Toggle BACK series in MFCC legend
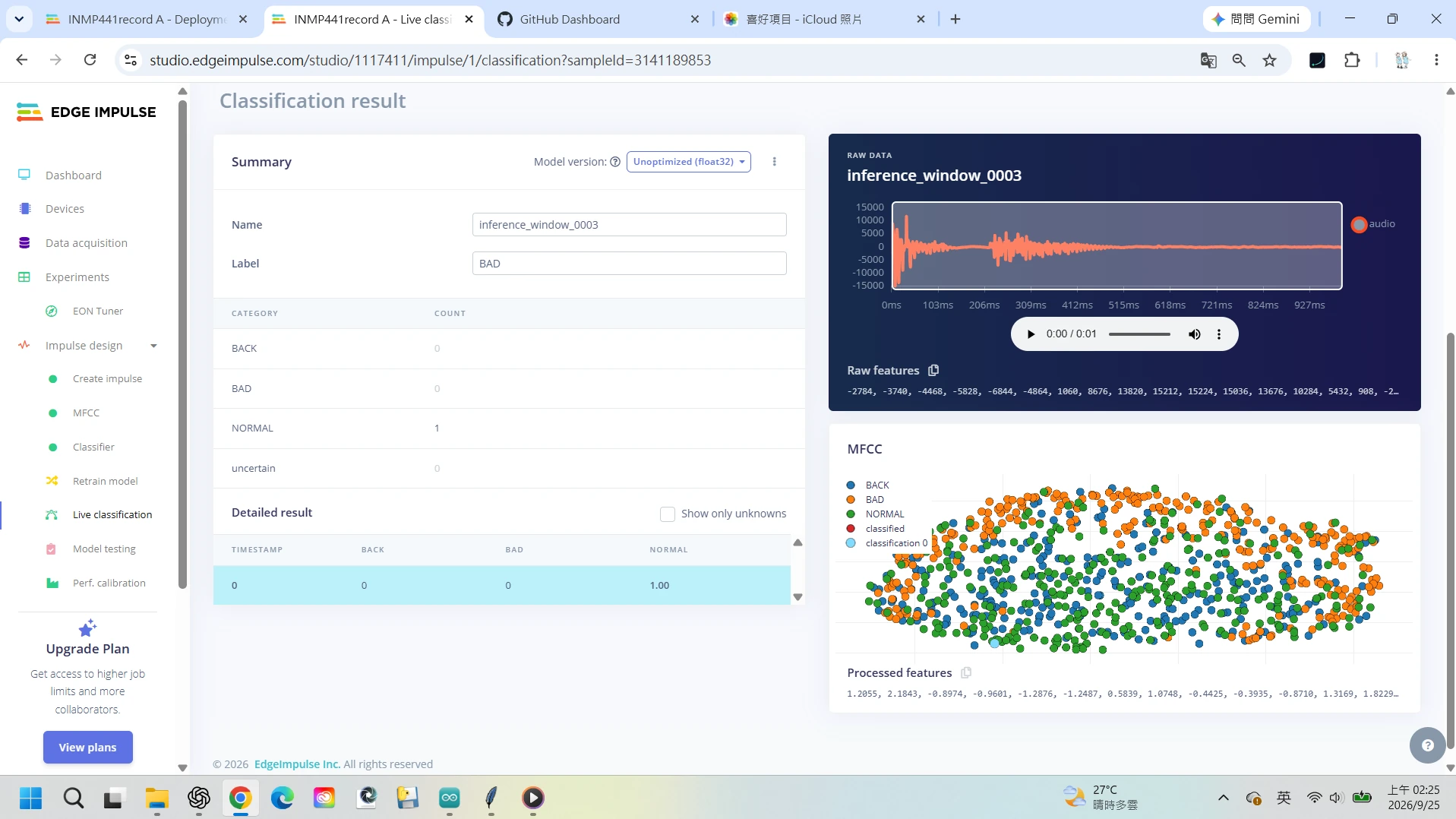1456x819 pixels. [868, 485]
